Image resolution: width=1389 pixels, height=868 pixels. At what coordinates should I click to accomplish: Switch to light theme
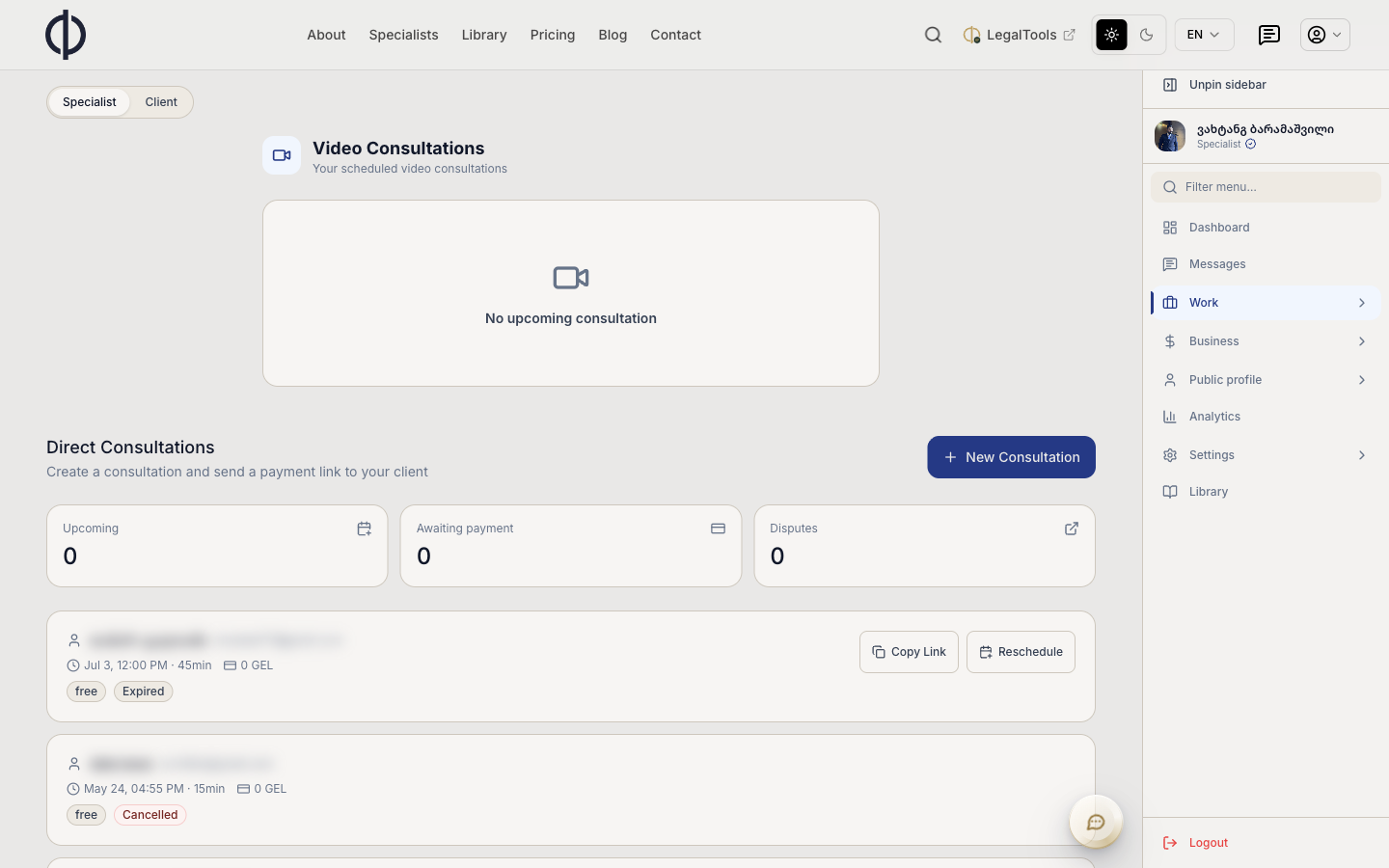coord(1112,35)
